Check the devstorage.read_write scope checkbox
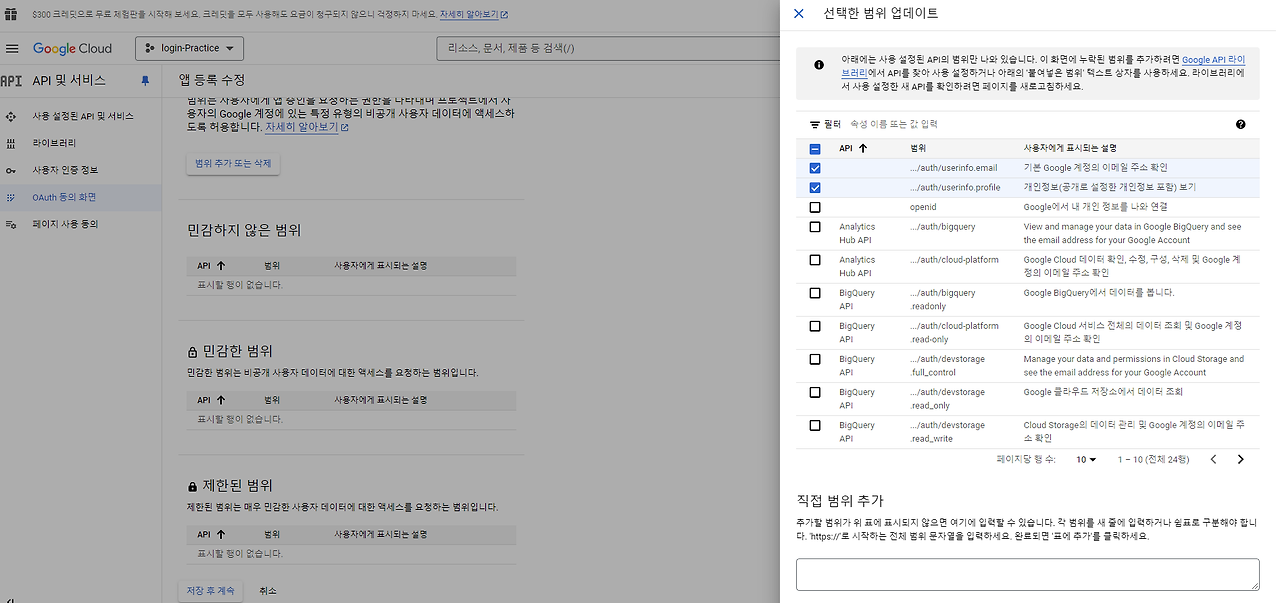Screen dimensions: 1280x603 point(814,425)
